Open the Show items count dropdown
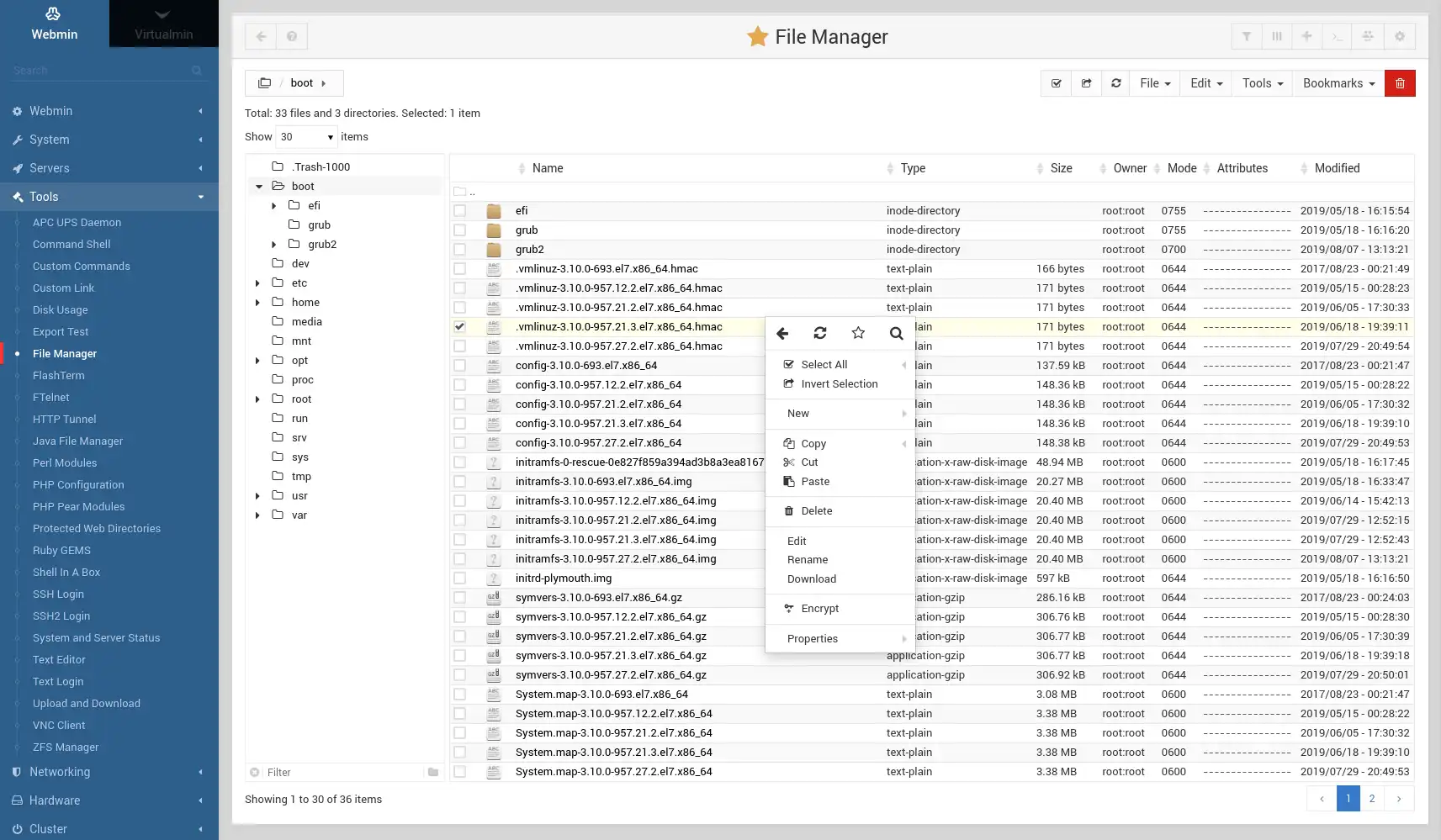Image resolution: width=1441 pixels, height=840 pixels. point(307,137)
